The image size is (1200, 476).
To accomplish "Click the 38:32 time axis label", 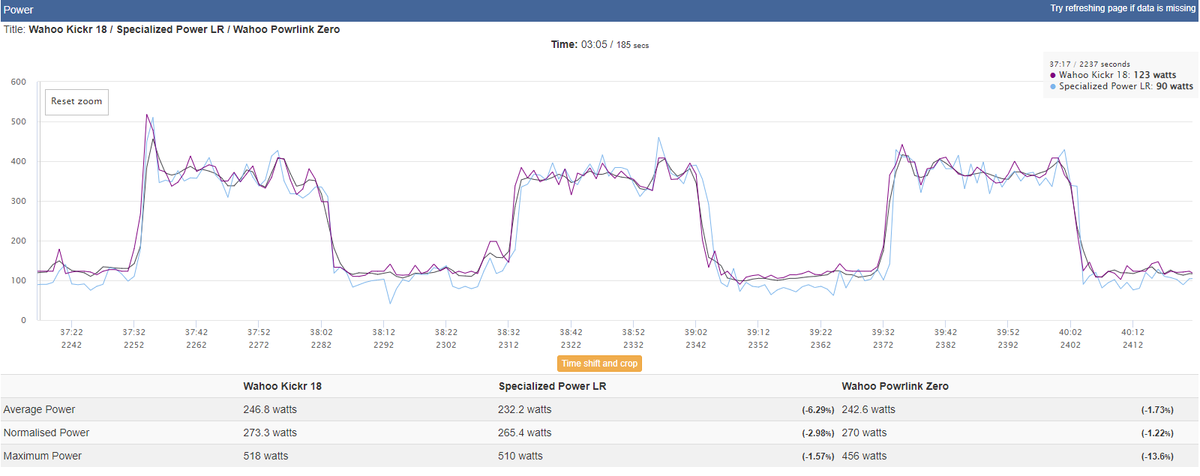I will 508,331.
